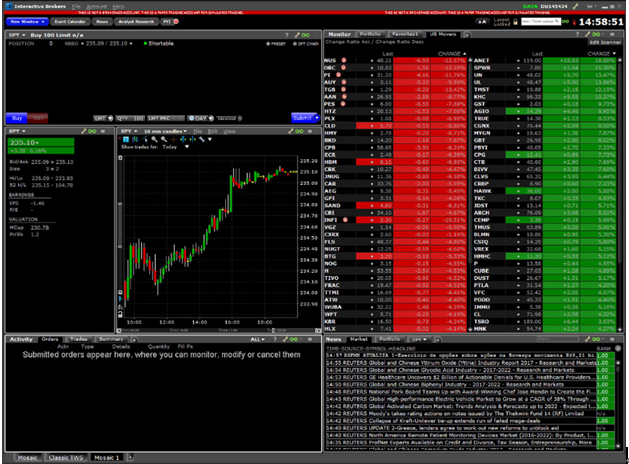Click the global wrench next to account number
629x464 pixels.
coord(575,6)
